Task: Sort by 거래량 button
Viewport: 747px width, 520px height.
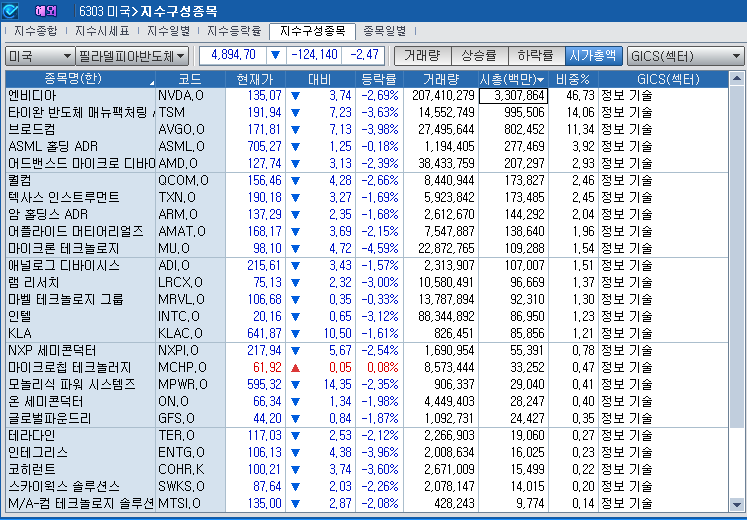Action: [x=422, y=56]
